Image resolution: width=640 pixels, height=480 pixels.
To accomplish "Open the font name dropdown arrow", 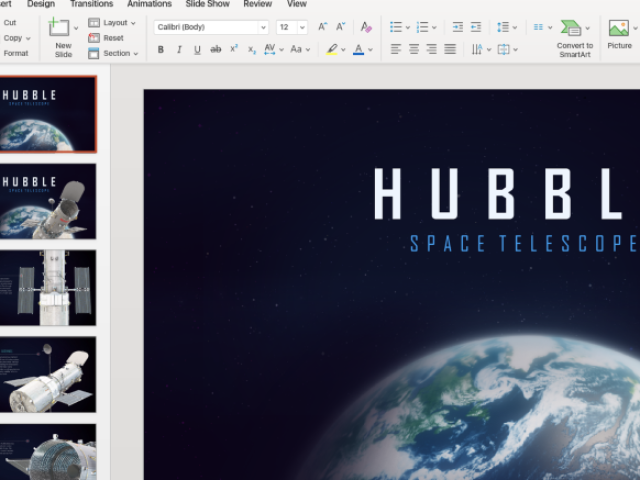I will (x=263, y=27).
